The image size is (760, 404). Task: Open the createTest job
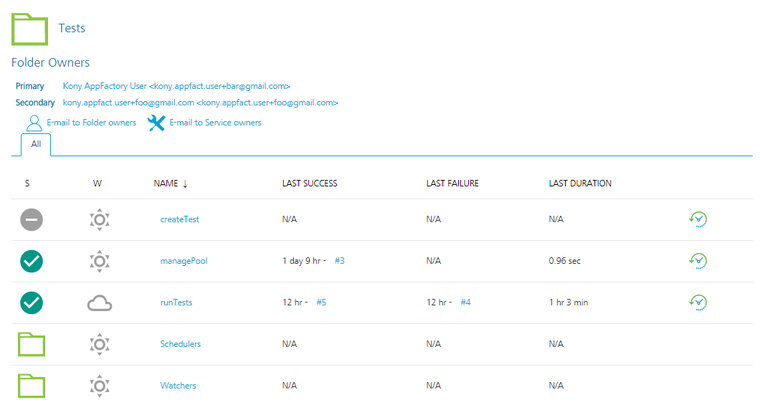pyautogui.click(x=180, y=219)
